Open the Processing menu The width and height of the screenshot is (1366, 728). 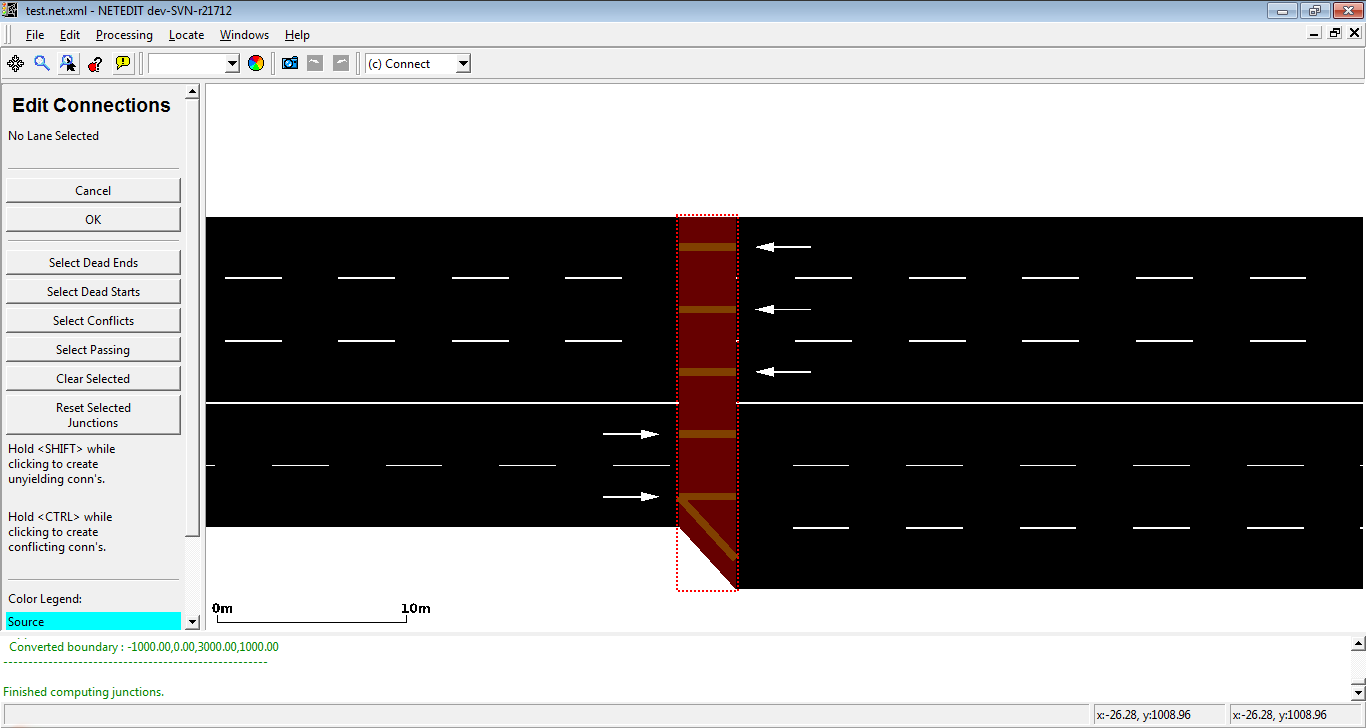click(124, 35)
